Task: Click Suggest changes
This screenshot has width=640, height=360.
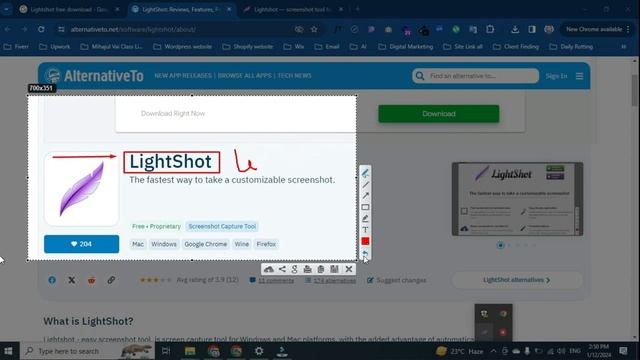Action: 397,280
